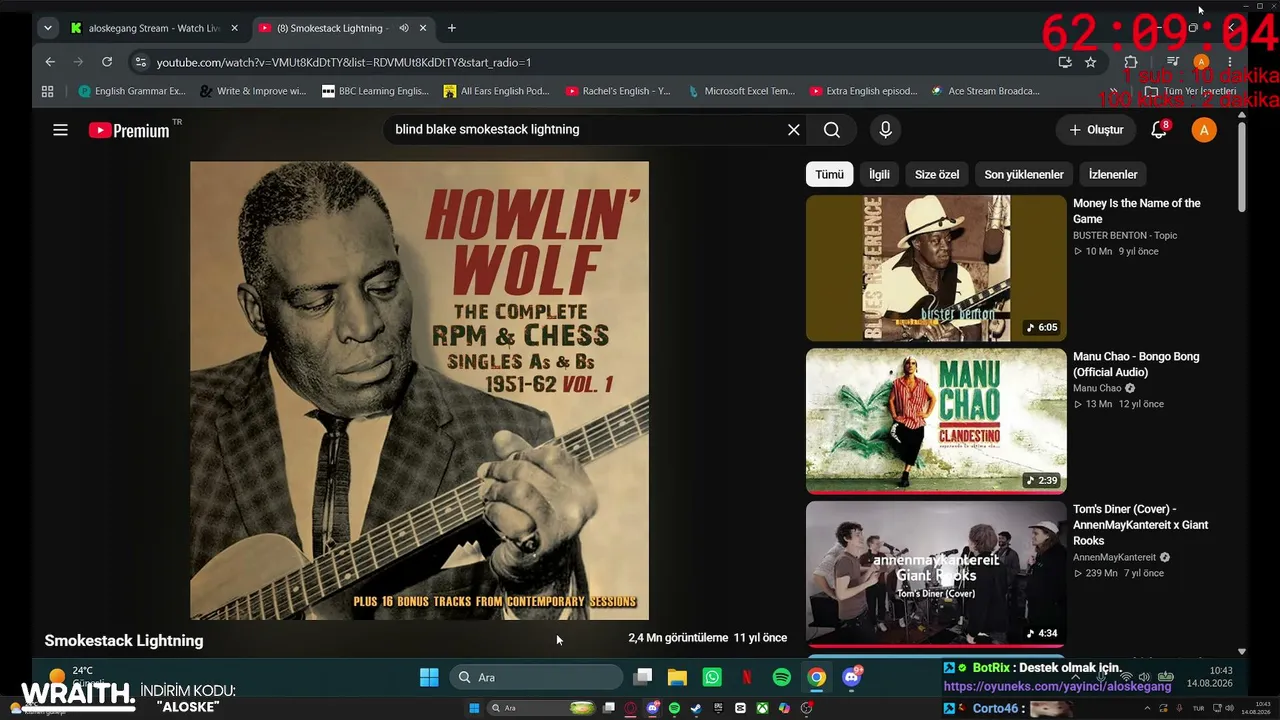Open Extra English episod... bookmark
The image size is (1280, 720).
[x=863, y=91]
